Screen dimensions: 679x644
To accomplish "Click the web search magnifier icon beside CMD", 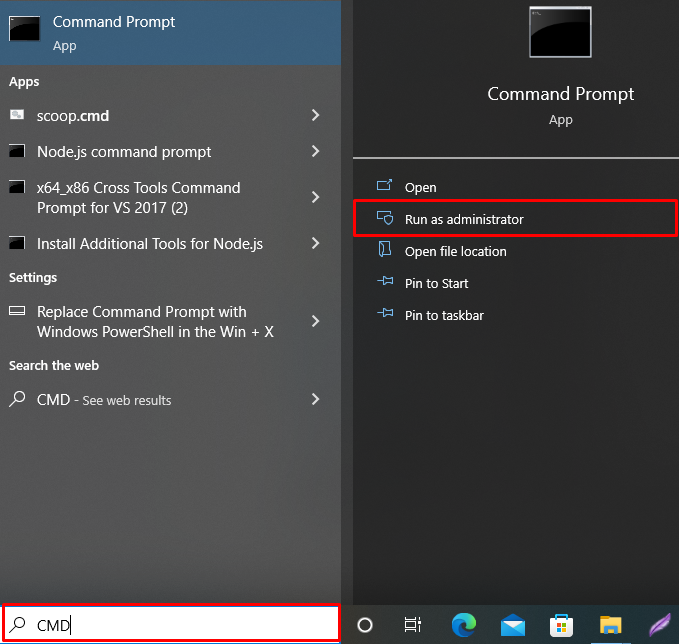I will 17,399.
